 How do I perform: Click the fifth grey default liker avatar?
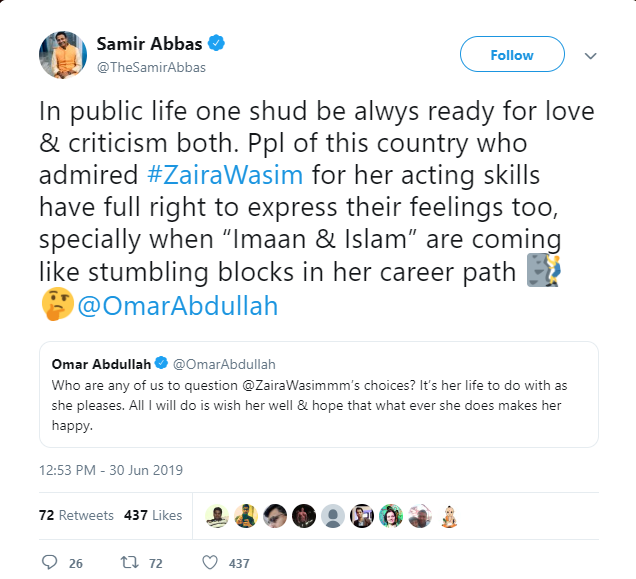(333, 515)
